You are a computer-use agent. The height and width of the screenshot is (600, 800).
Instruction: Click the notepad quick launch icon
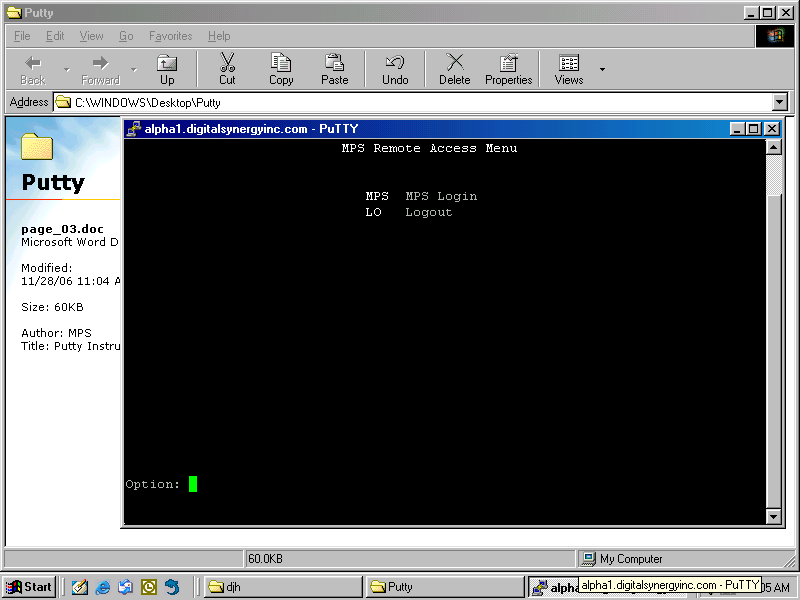80,587
